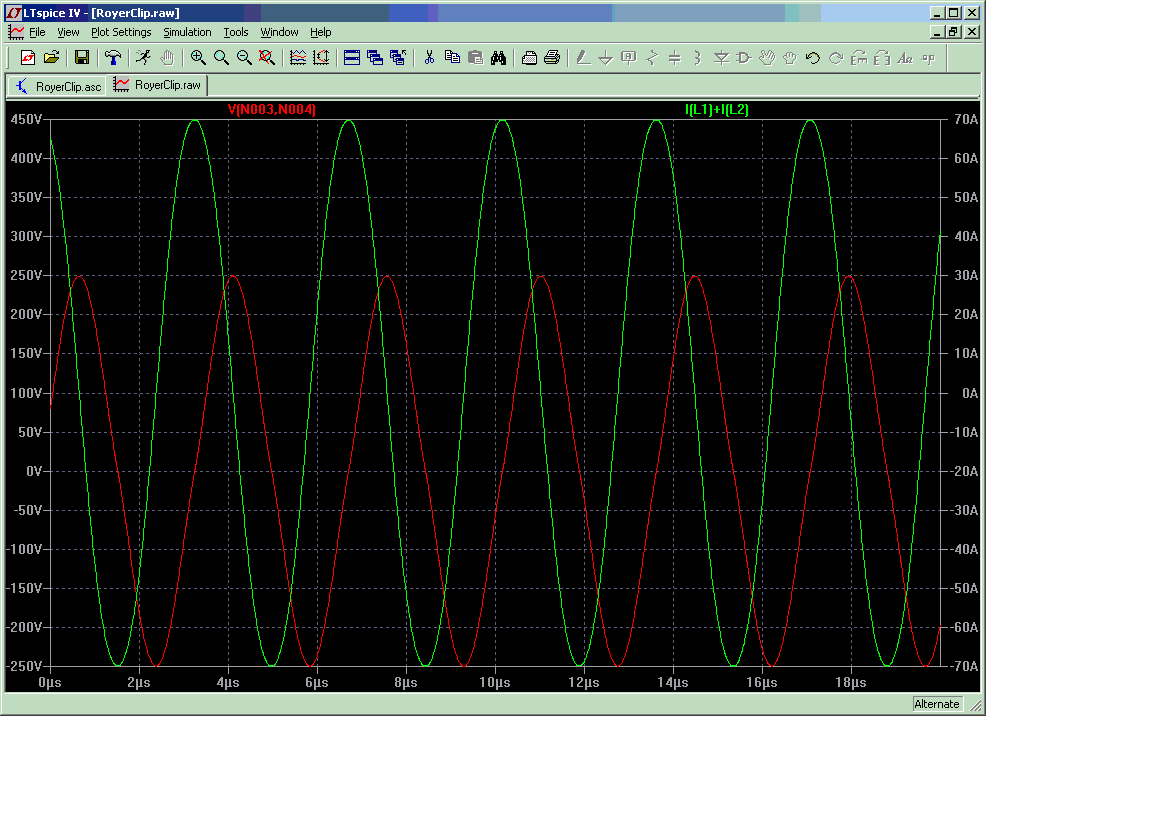Open the Simulation menu

click(187, 32)
